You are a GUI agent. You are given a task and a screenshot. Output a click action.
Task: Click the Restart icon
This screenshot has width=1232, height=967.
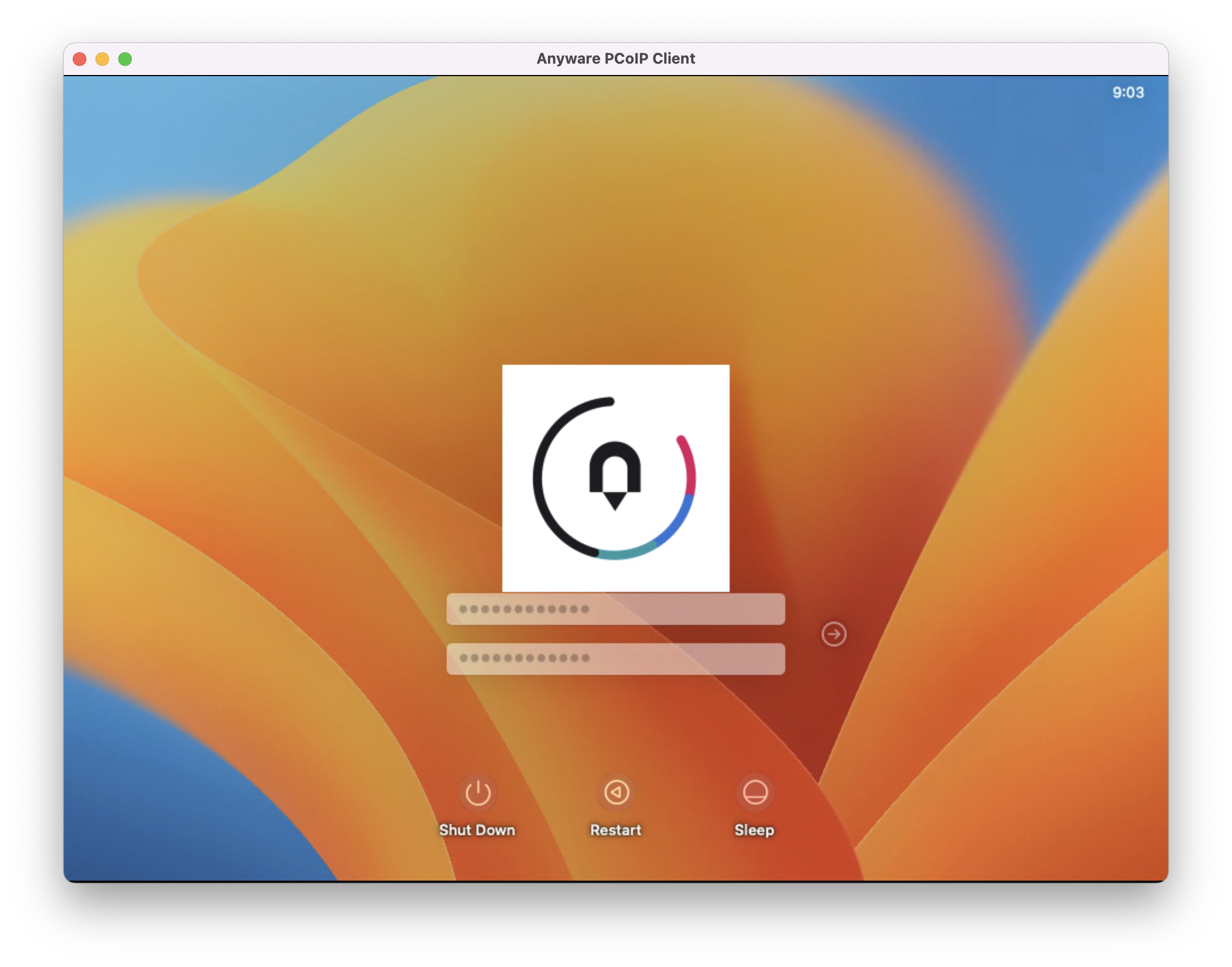tap(616, 792)
